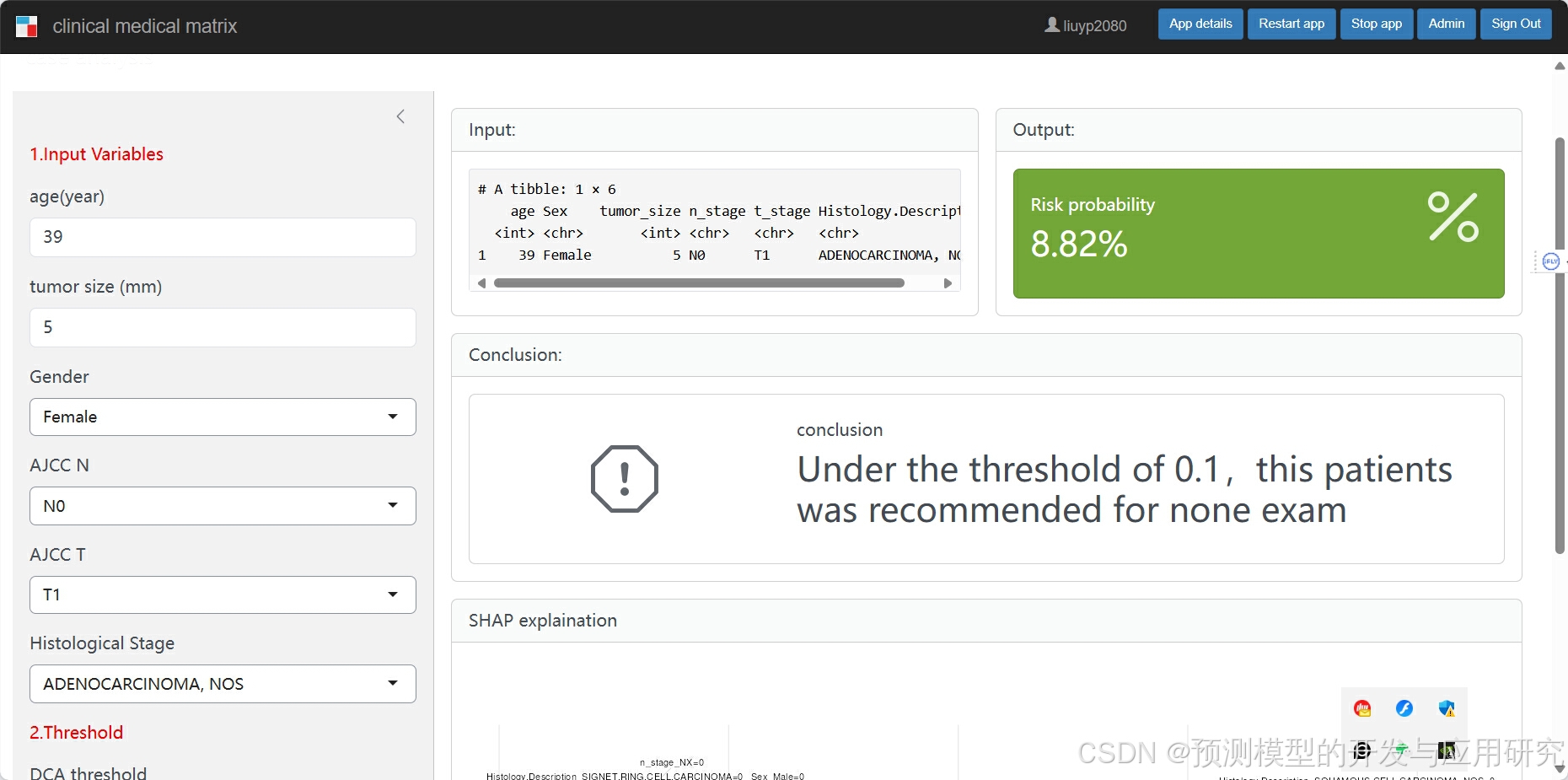Click the 'Output:' panel heading

point(1044,130)
